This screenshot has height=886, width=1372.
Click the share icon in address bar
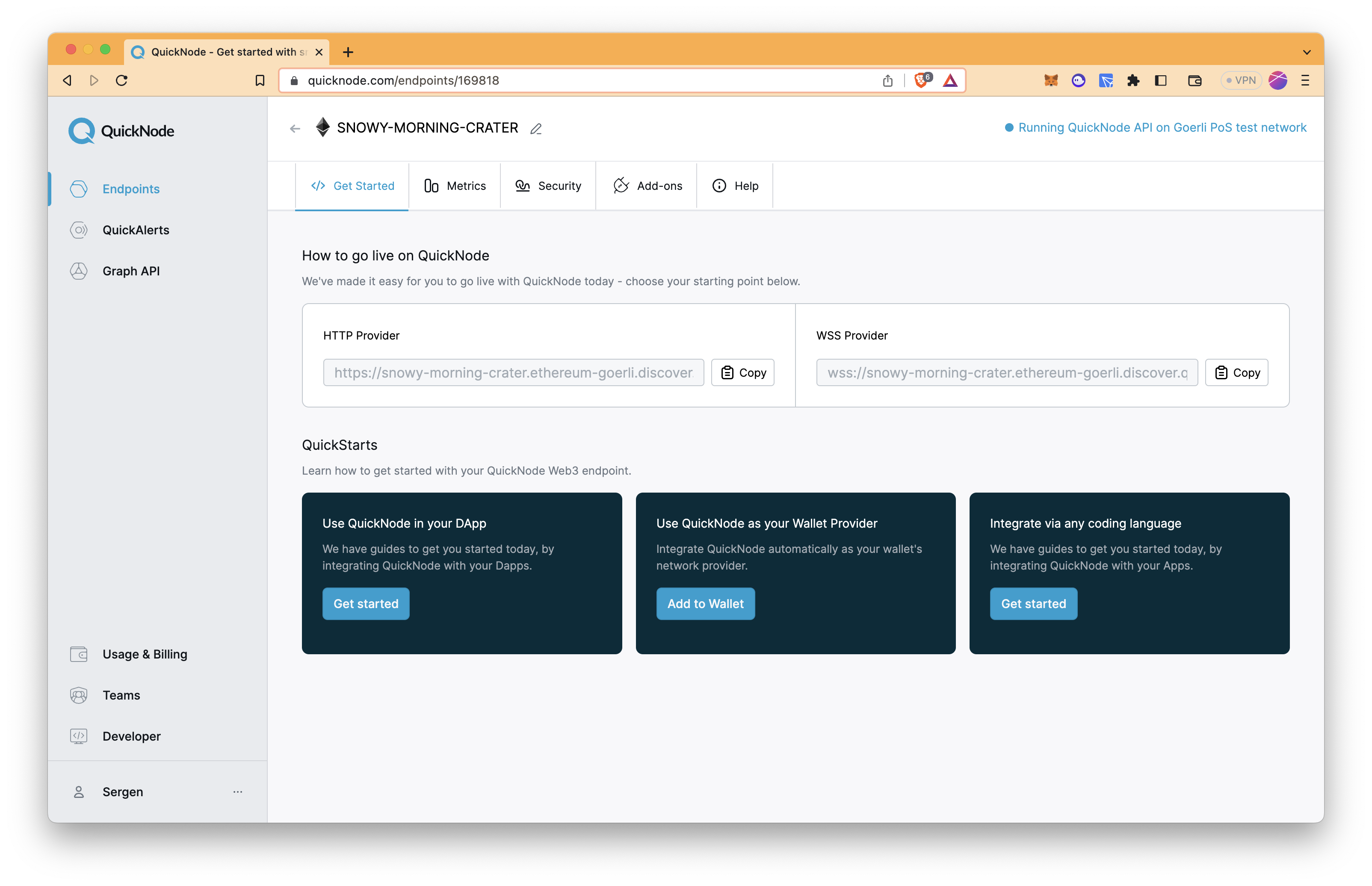pos(887,80)
